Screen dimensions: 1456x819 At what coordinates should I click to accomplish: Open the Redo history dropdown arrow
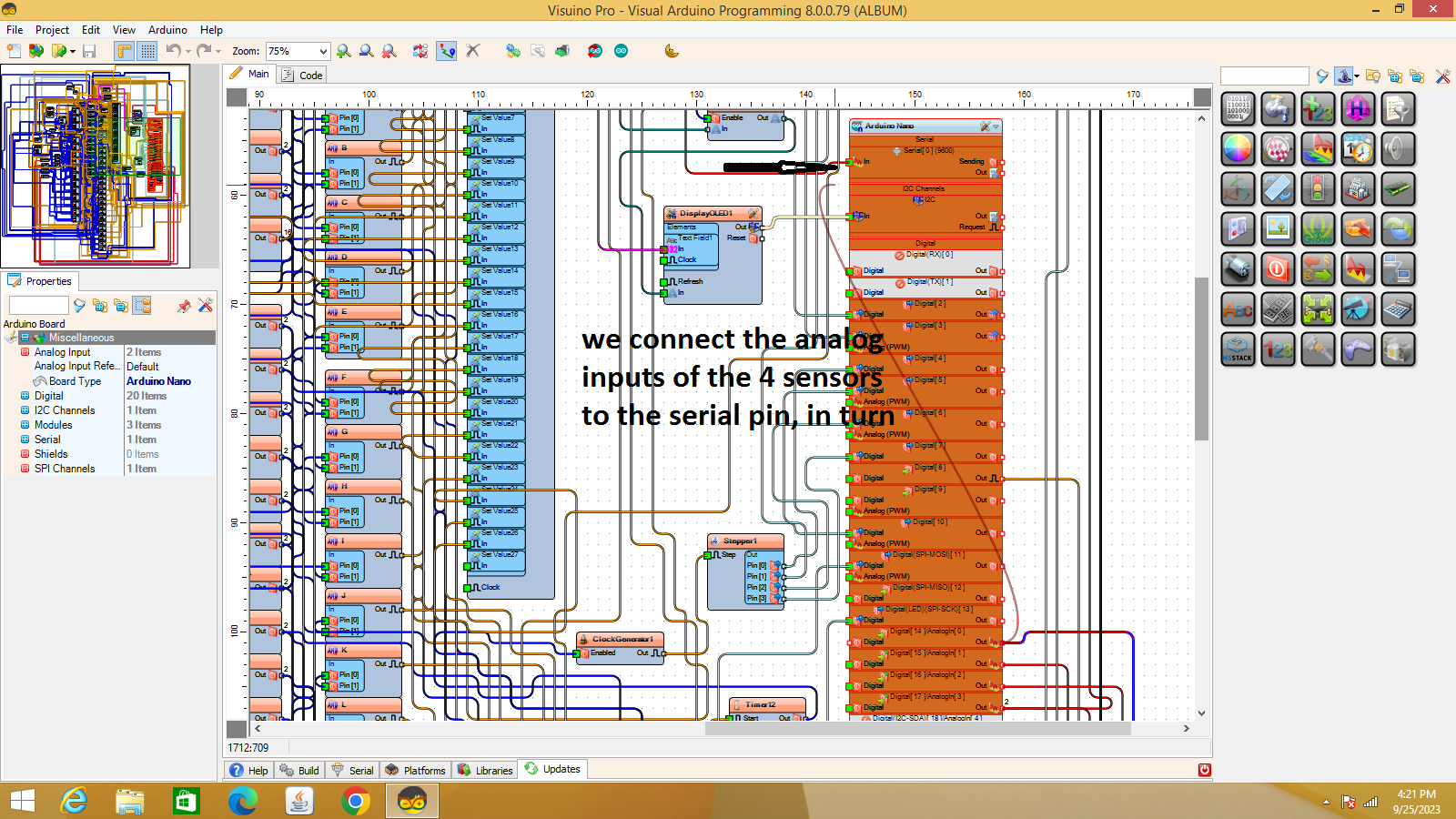pyautogui.click(x=218, y=51)
